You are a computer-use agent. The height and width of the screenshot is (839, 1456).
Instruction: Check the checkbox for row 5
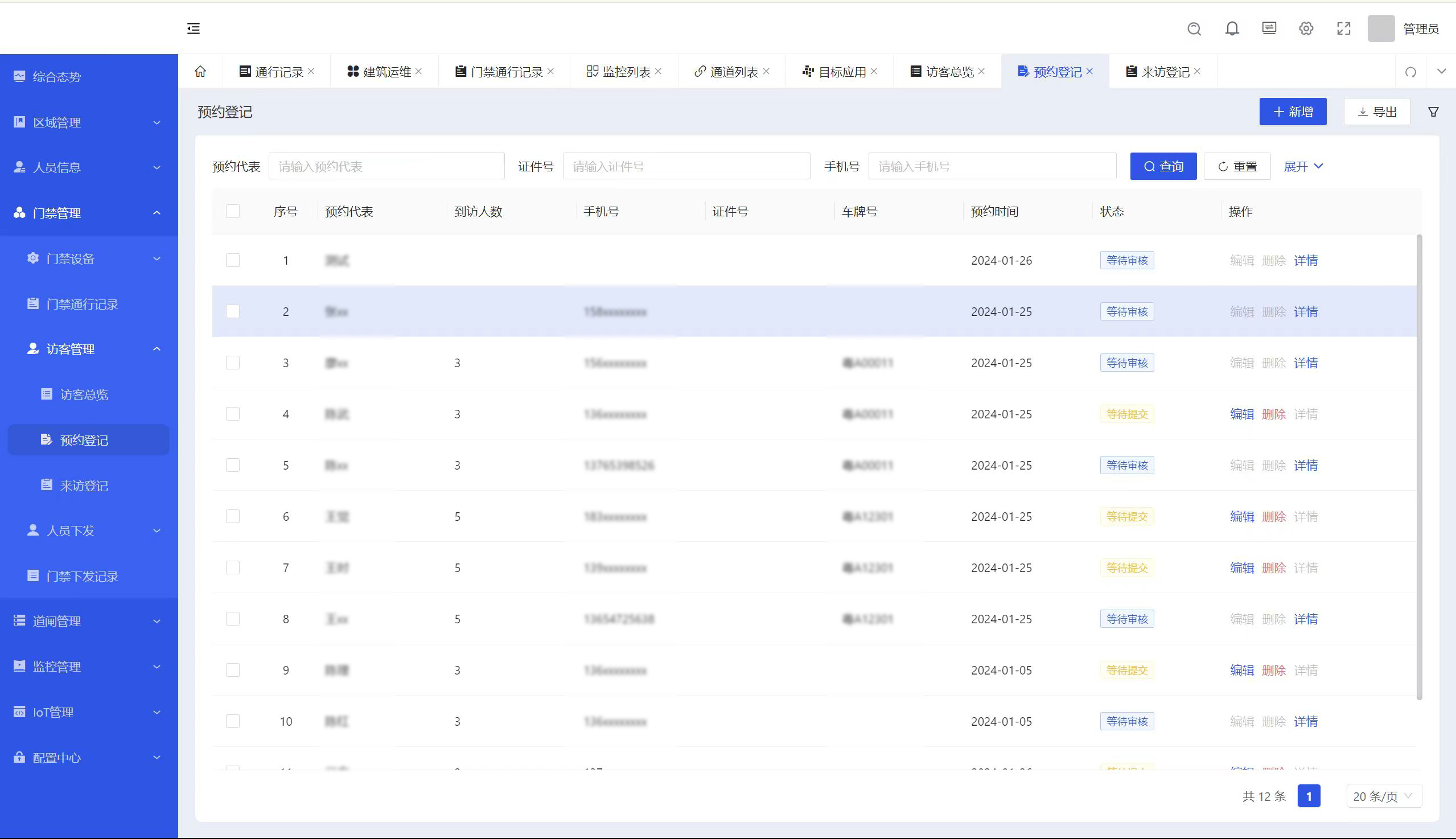point(233,465)
